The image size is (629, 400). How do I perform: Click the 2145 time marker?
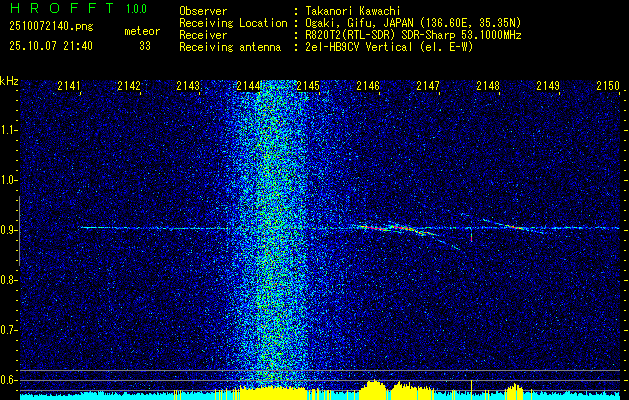308,86
